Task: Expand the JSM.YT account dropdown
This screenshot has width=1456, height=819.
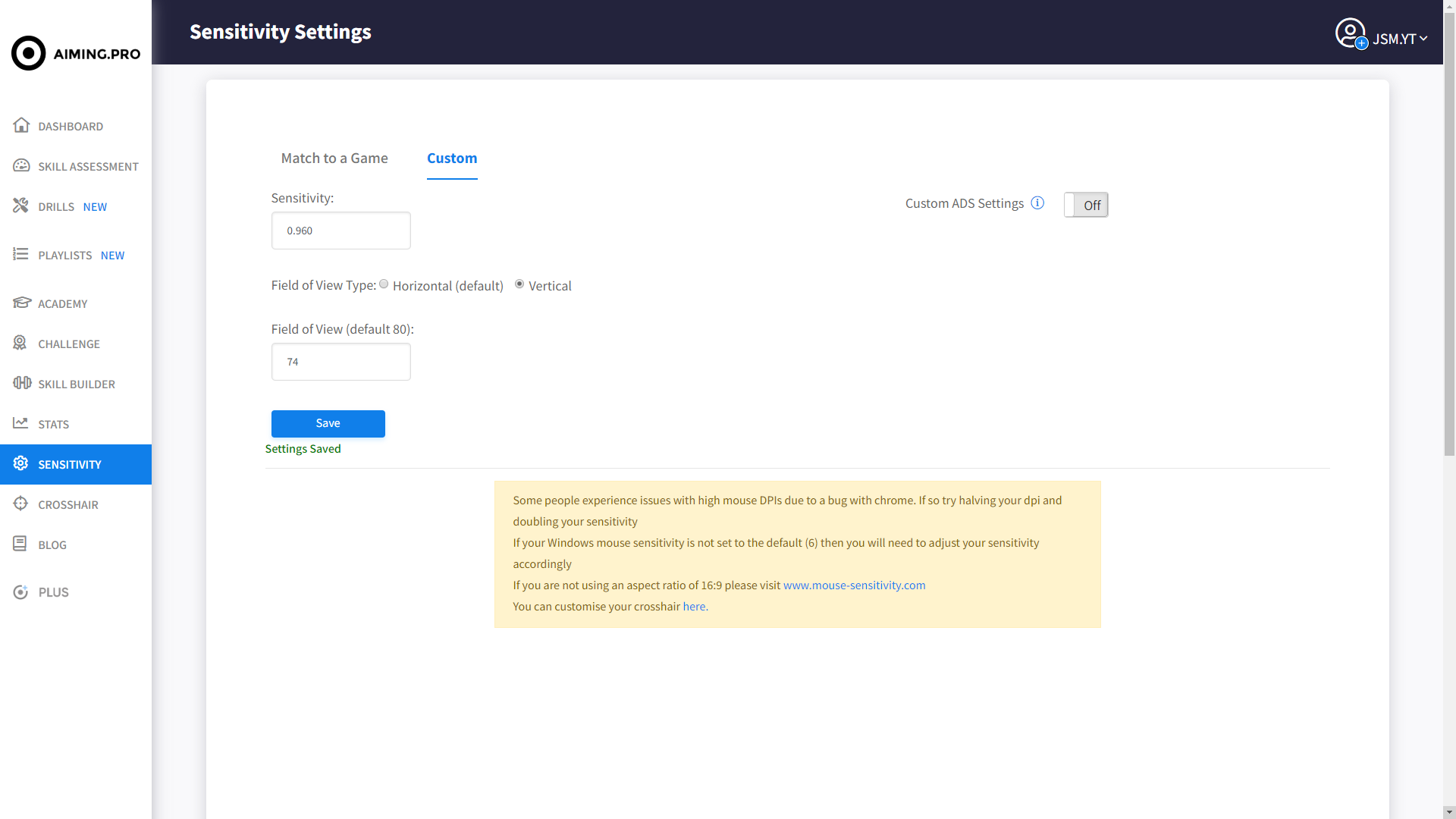Action: pyautogui.click(x=1399, y=39)
